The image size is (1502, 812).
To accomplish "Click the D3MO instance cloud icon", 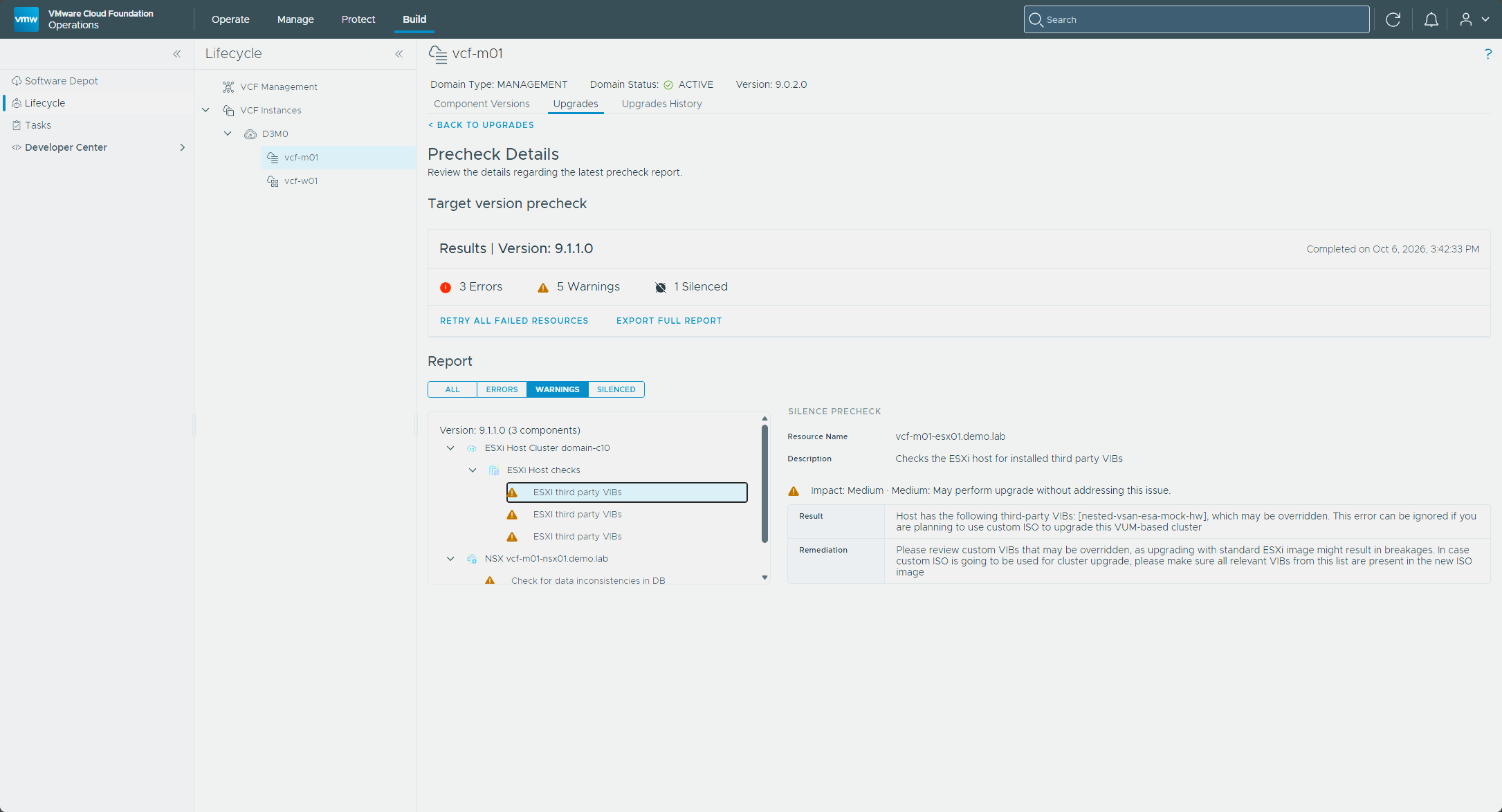I will coord(250,134).
